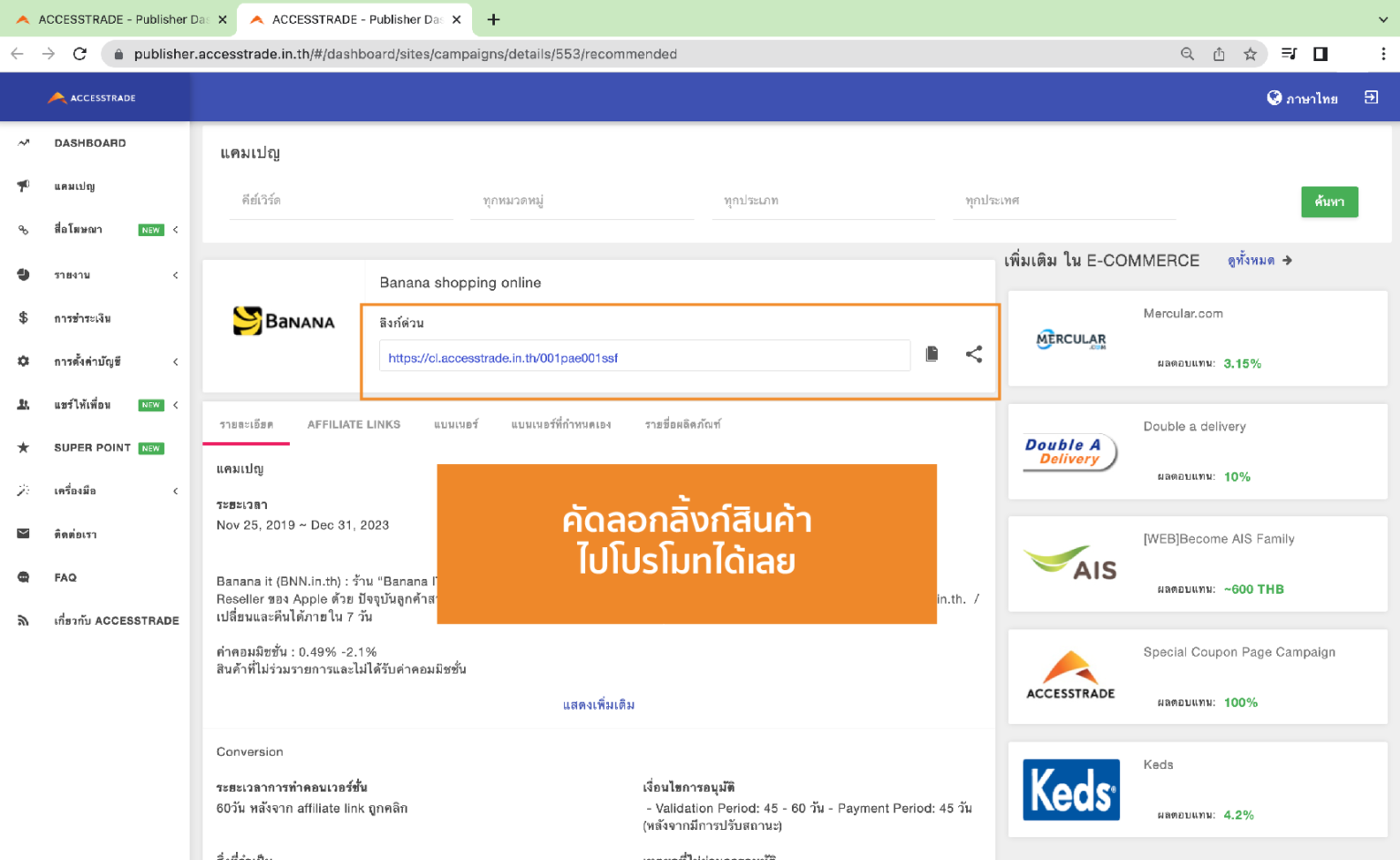This screenshot has height=860, width=1400.
Task: Open the share icon beside the quick link
Action: 973,355
